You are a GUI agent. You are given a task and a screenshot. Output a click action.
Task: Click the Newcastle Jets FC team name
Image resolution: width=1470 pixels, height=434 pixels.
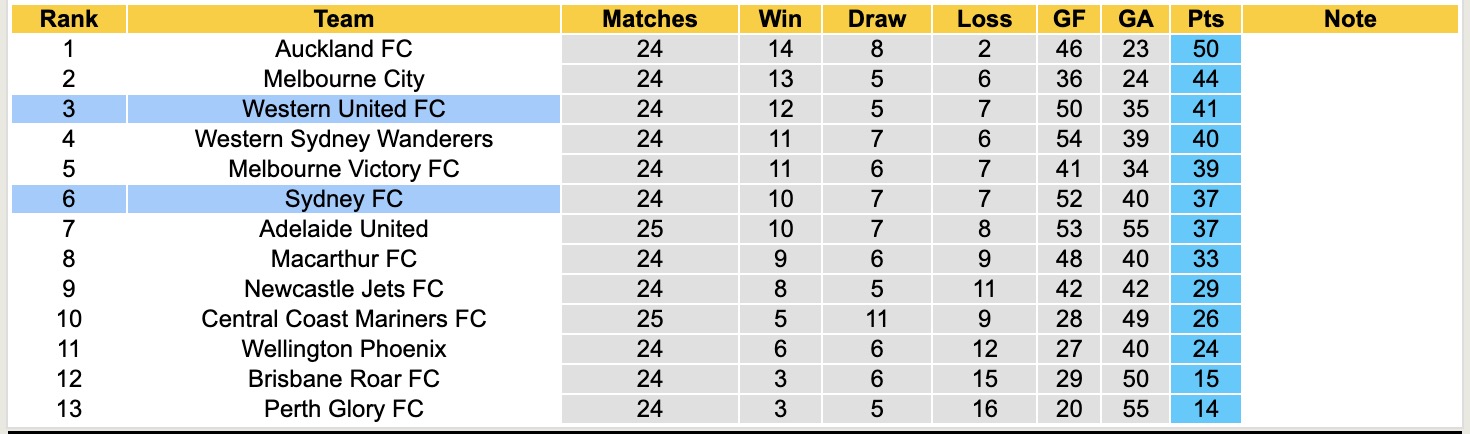(343, 289)
